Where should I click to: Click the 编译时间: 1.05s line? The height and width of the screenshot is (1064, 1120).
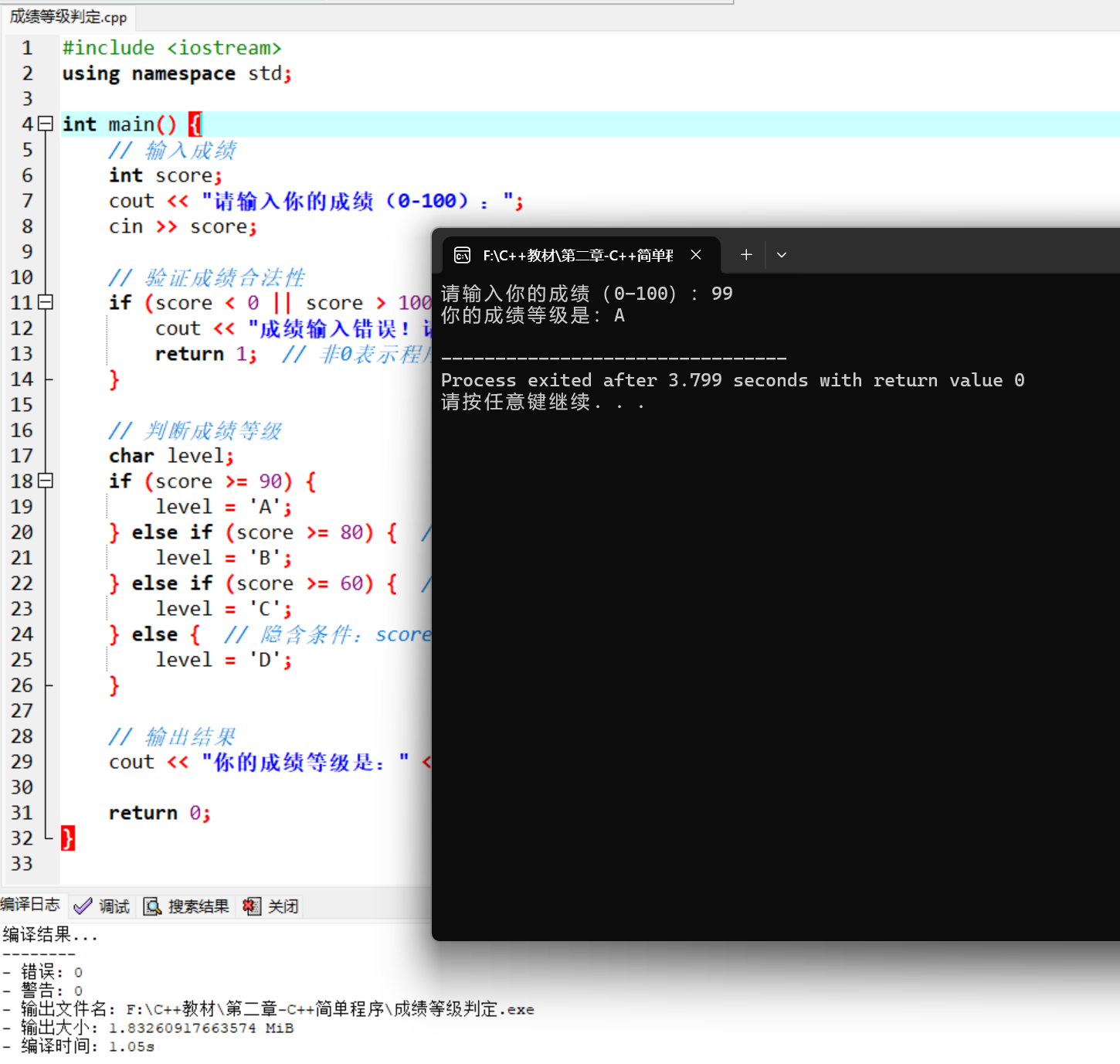coord(79,1046)
